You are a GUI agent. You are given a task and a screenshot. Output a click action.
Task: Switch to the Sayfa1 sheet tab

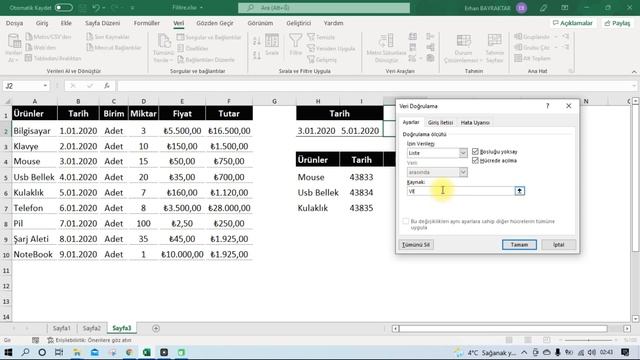pos(62,328)
